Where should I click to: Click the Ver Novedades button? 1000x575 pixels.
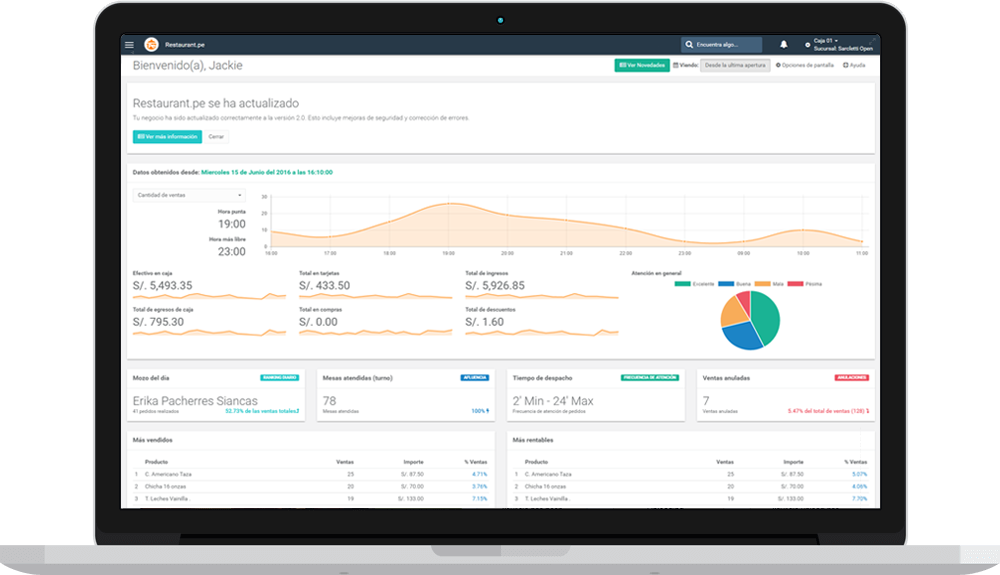[x=642, y=65]
